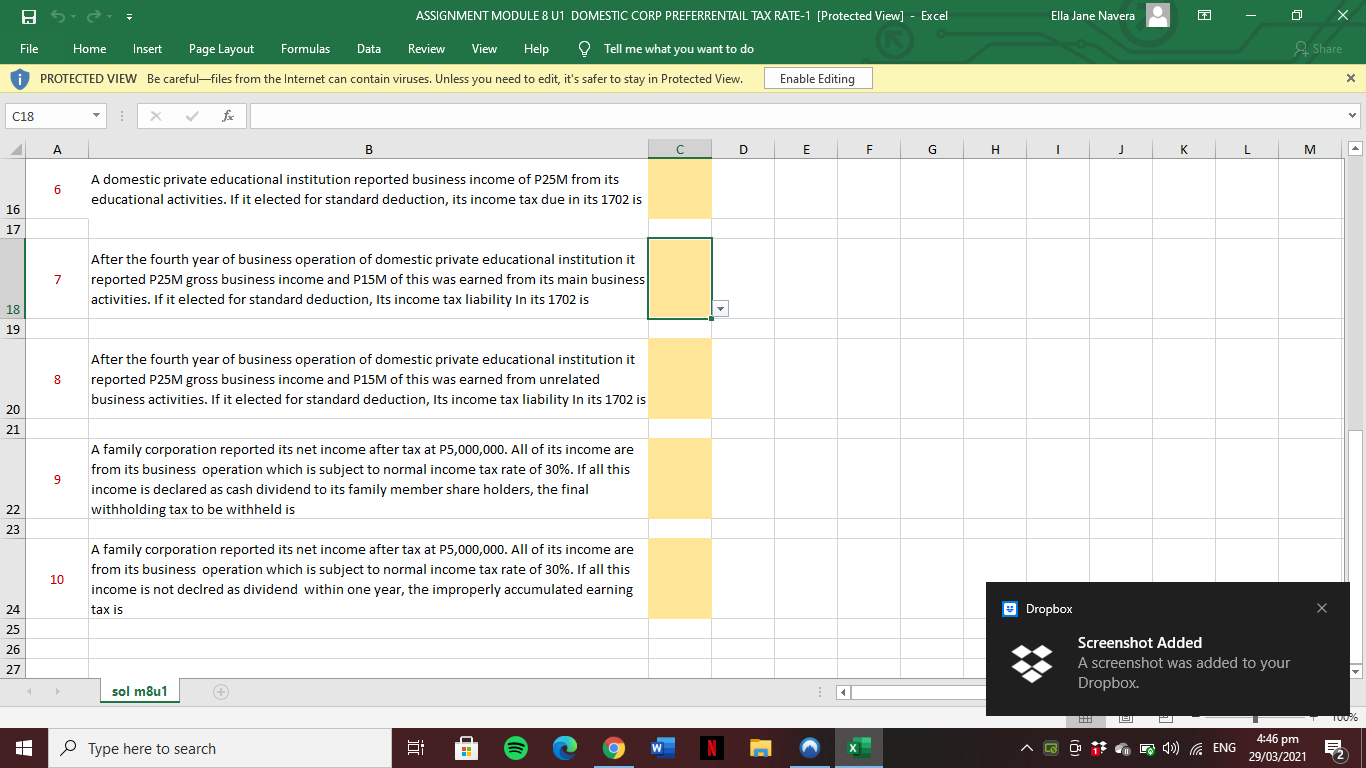Open the Name Box dropdown showing C18
1366x768 pixels.
[x=95, y=115]
